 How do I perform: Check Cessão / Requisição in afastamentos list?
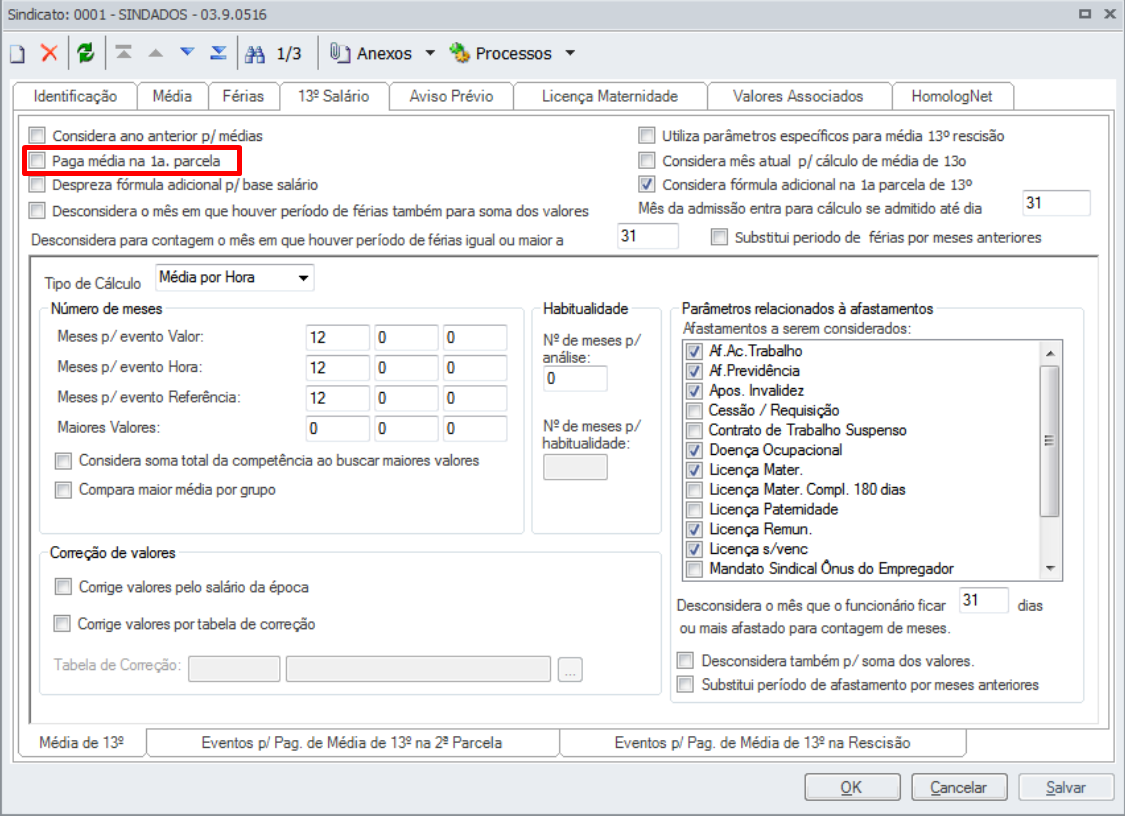click(x=695, y=411)
